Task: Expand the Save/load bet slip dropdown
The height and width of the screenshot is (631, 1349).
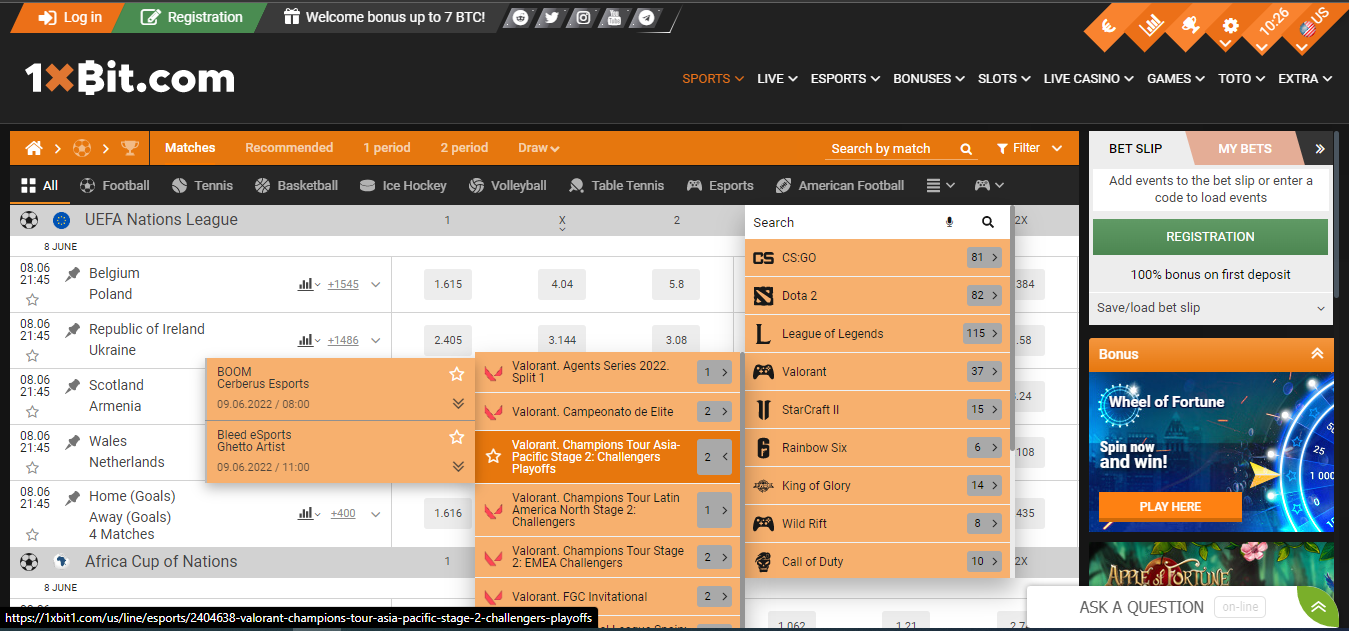Action: click(x=1210, y=307)
